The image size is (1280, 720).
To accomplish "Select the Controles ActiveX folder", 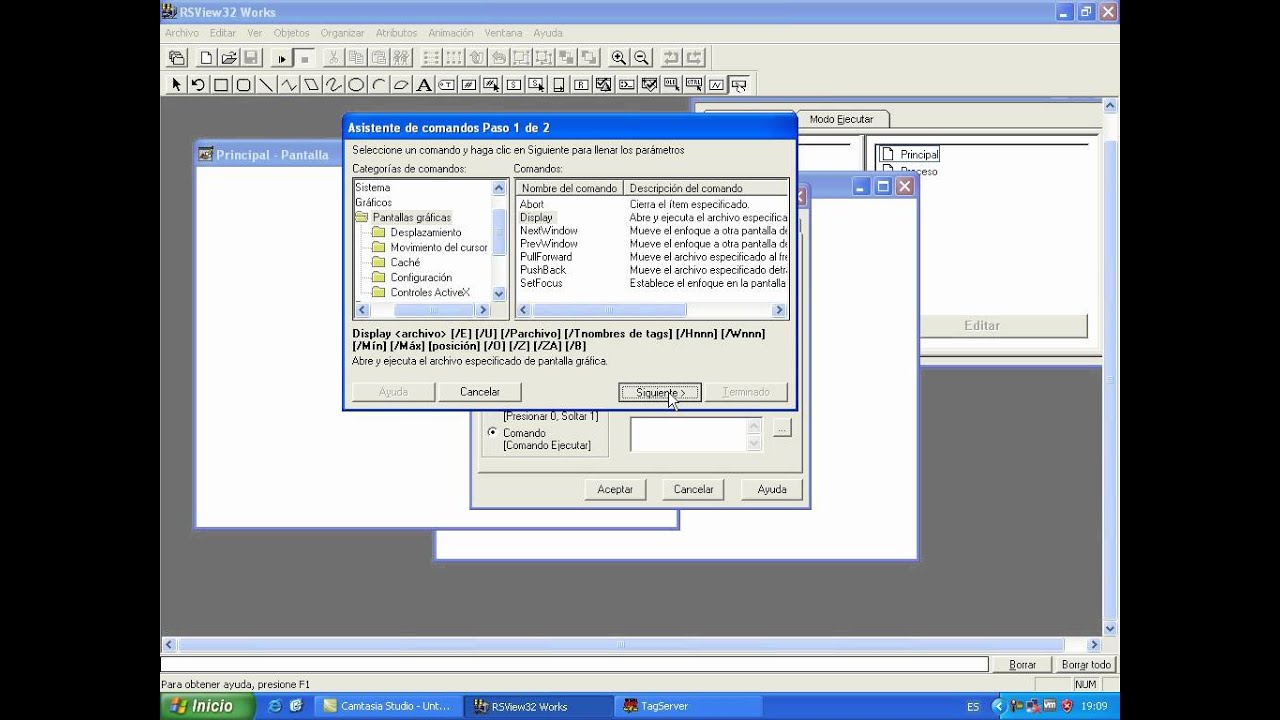I will tap(430, 292).
